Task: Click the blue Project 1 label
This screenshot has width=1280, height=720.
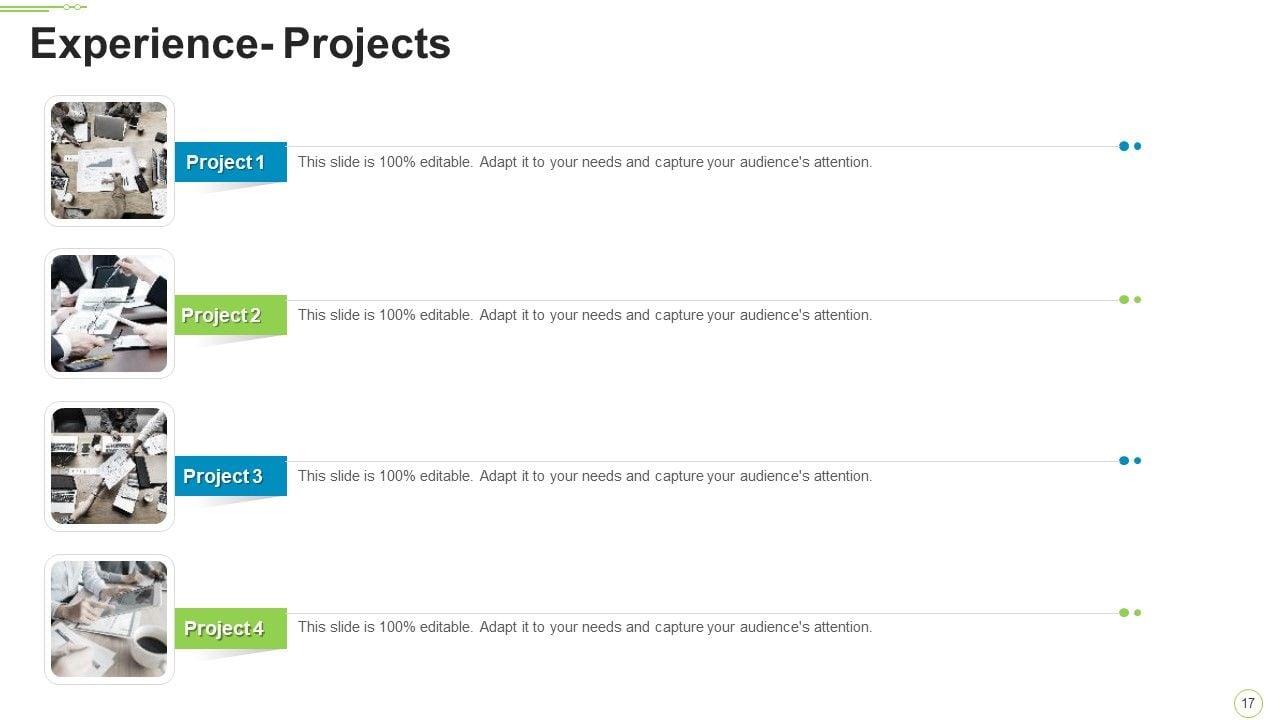Action: click(x=230, y=162)
